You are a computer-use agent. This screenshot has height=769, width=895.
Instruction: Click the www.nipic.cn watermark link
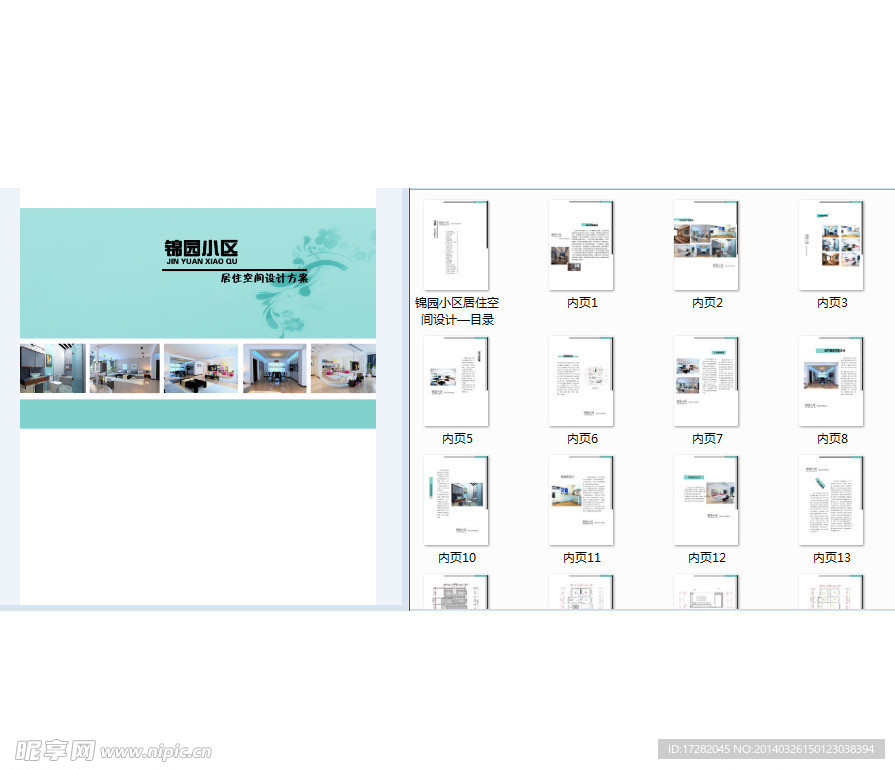coord(157,750)
